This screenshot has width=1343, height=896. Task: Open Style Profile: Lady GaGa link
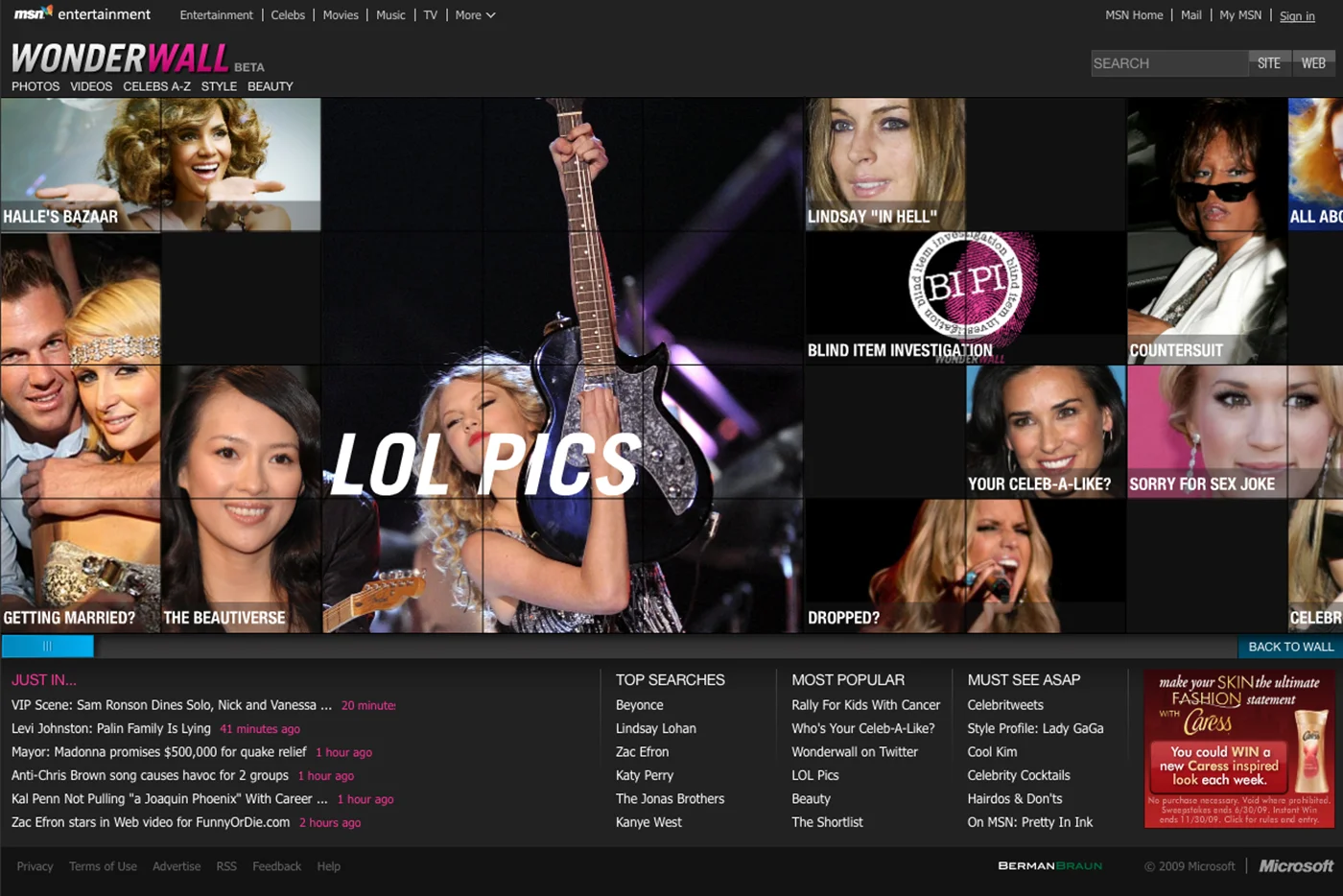pos(1036,728)
